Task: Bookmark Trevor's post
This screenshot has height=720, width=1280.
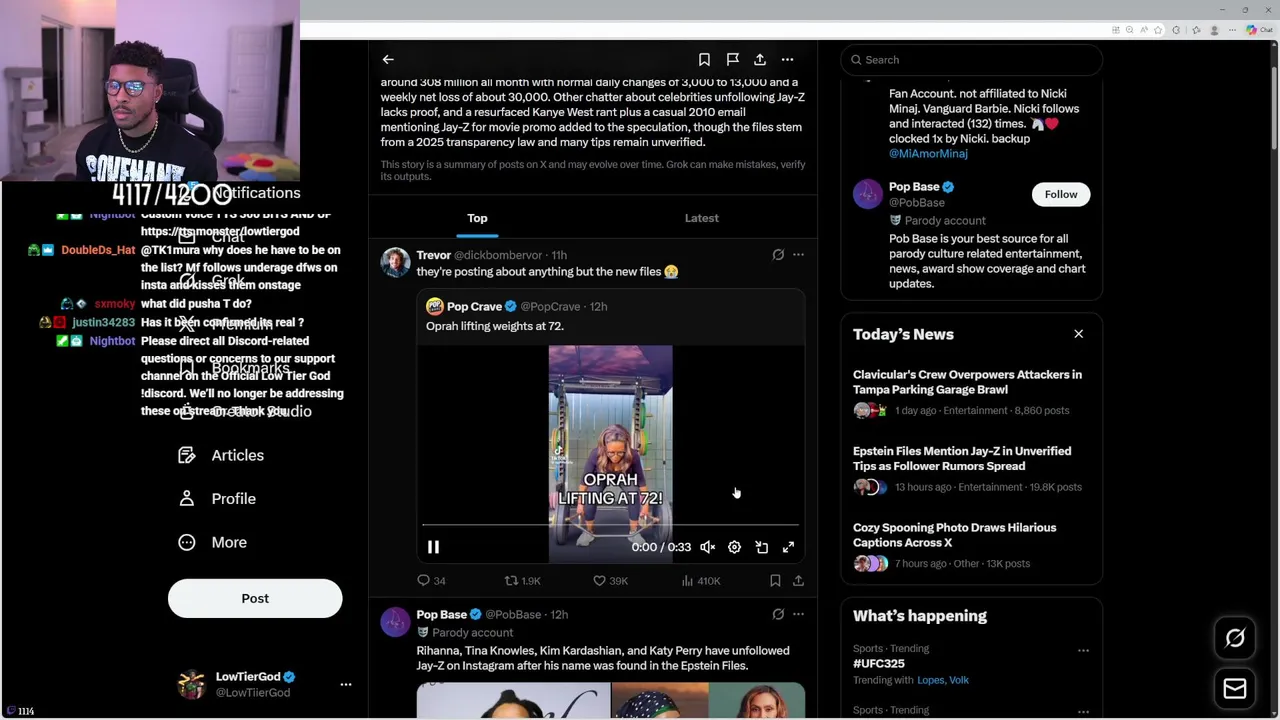Action: 775,580
